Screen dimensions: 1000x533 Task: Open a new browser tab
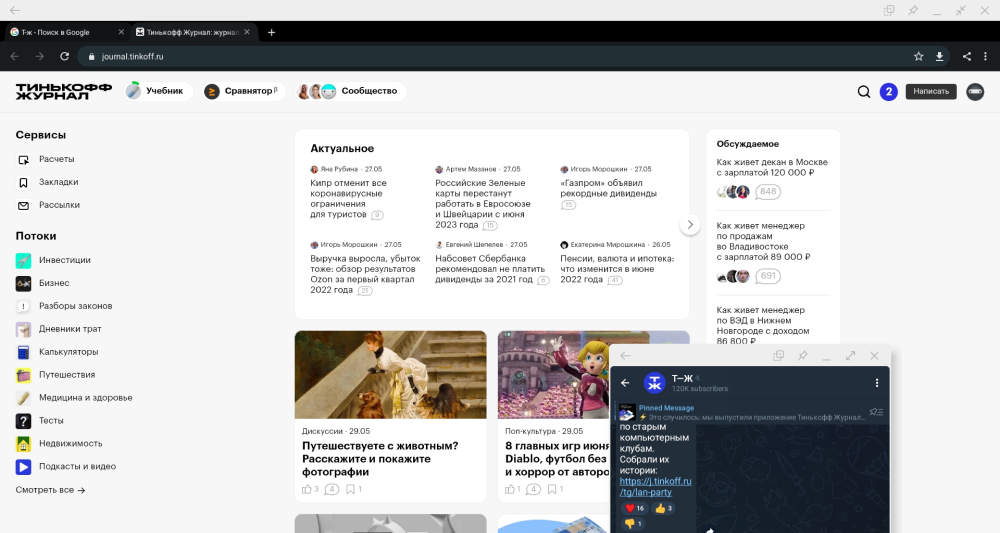(271, 32)
